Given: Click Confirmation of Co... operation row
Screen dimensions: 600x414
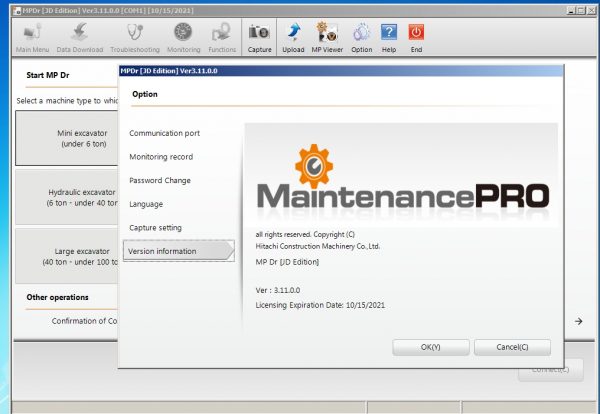Looking at the screenshot, I should [x=84, y=321].
